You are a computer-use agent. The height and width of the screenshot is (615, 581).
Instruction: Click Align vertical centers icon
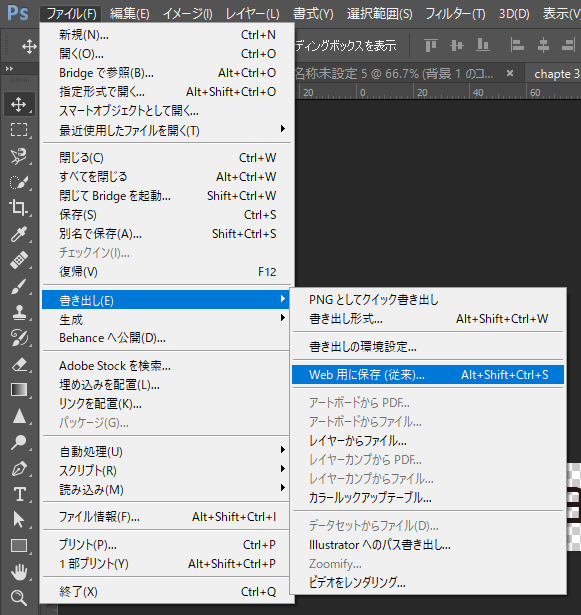click(457, 45)
